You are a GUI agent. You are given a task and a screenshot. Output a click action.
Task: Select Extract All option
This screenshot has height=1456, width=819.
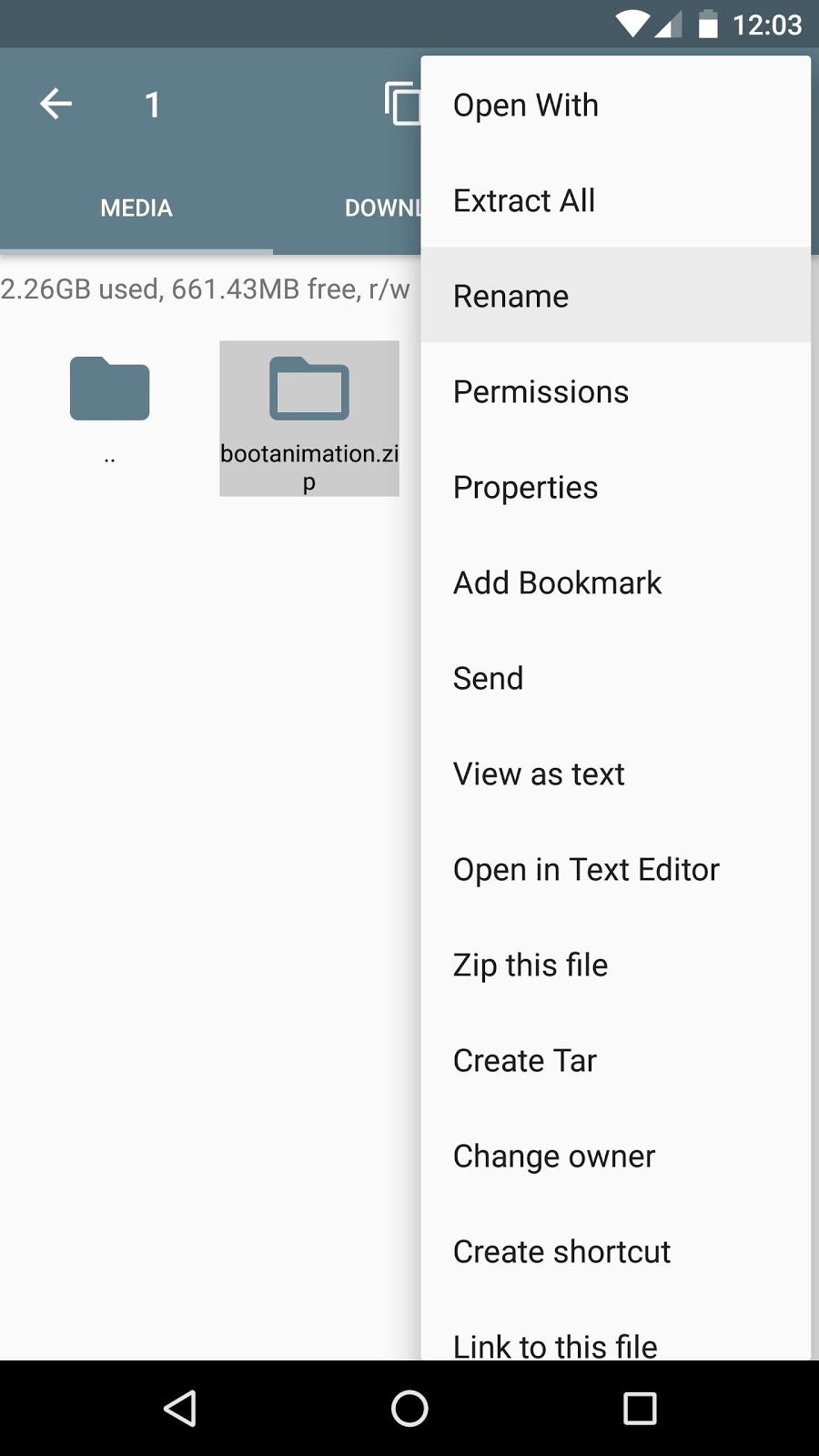pyautogui.click(x=616, y=200)
